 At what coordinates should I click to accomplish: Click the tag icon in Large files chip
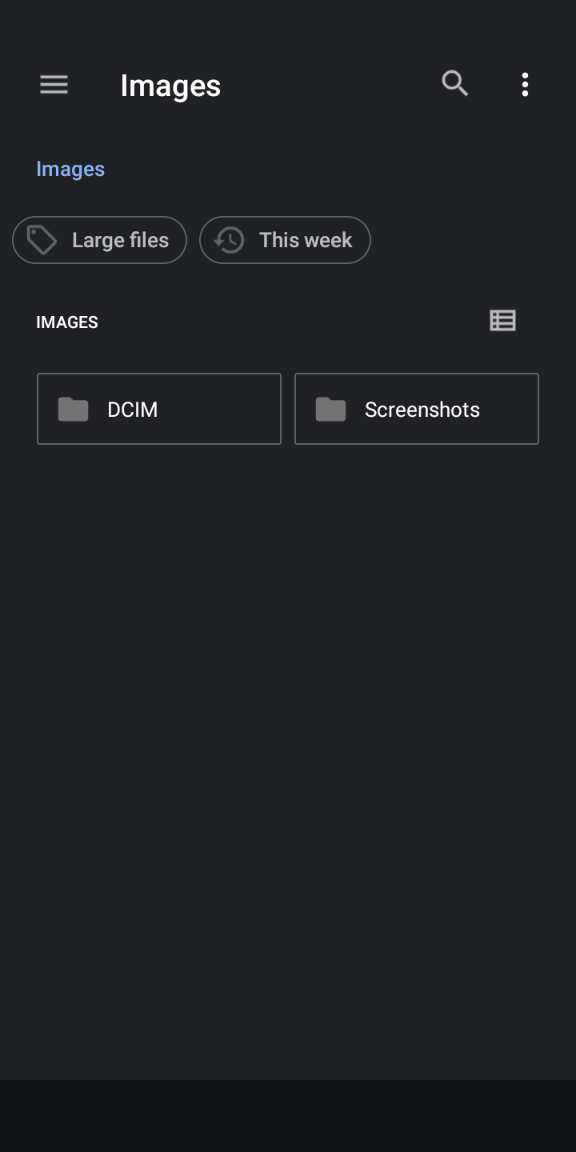pyautogui.click(x=42, y=240)
